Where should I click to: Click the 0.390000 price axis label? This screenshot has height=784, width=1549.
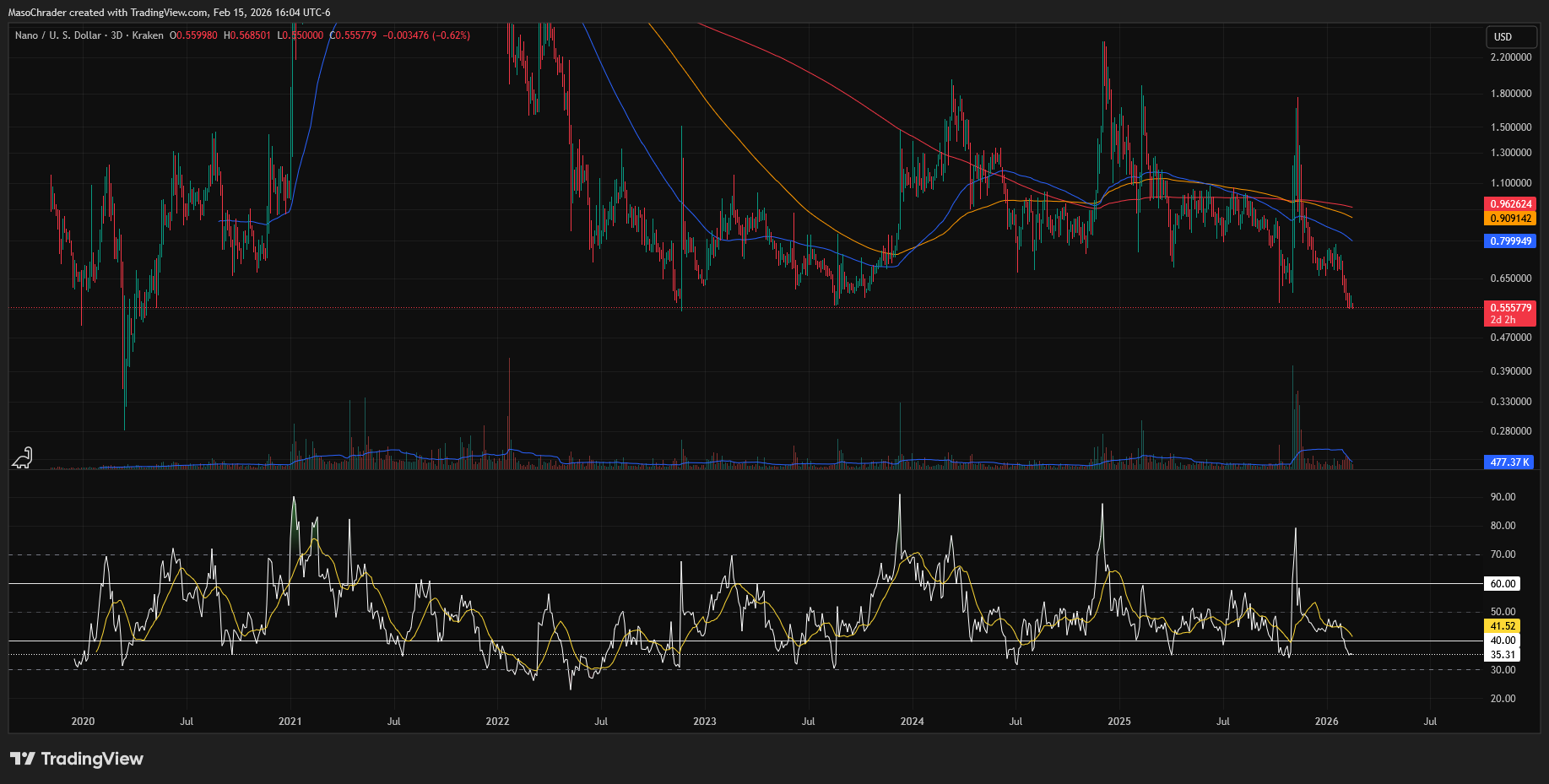1511,371
